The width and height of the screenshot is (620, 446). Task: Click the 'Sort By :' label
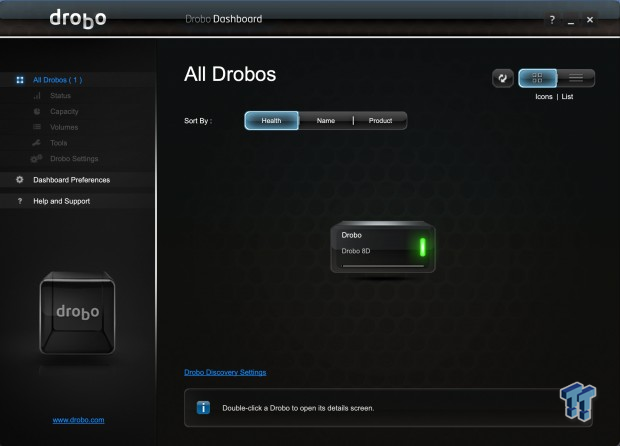point(198,121)
